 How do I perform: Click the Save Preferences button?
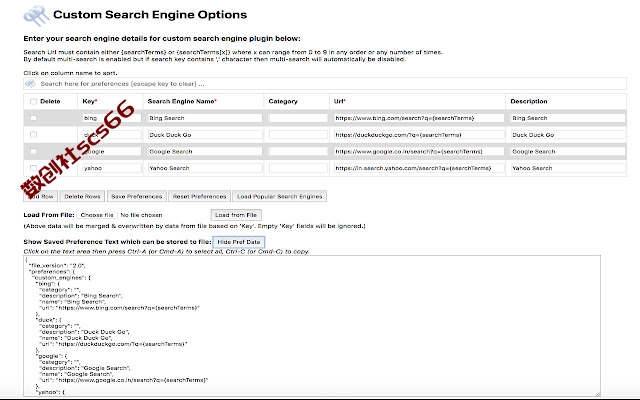click(137, 196)
